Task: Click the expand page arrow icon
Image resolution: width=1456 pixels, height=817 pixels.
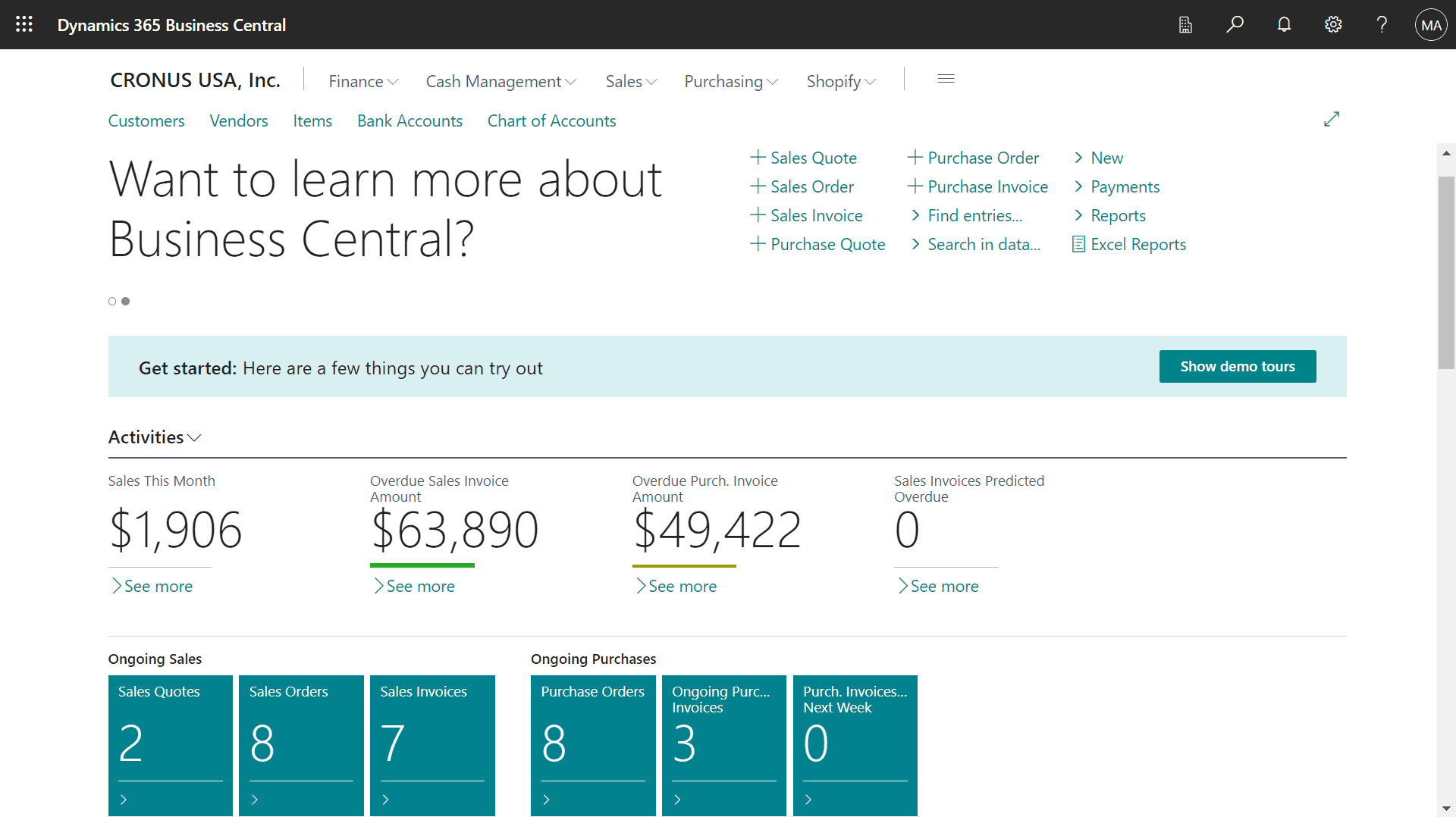Action: click(x=1332, y=120)
